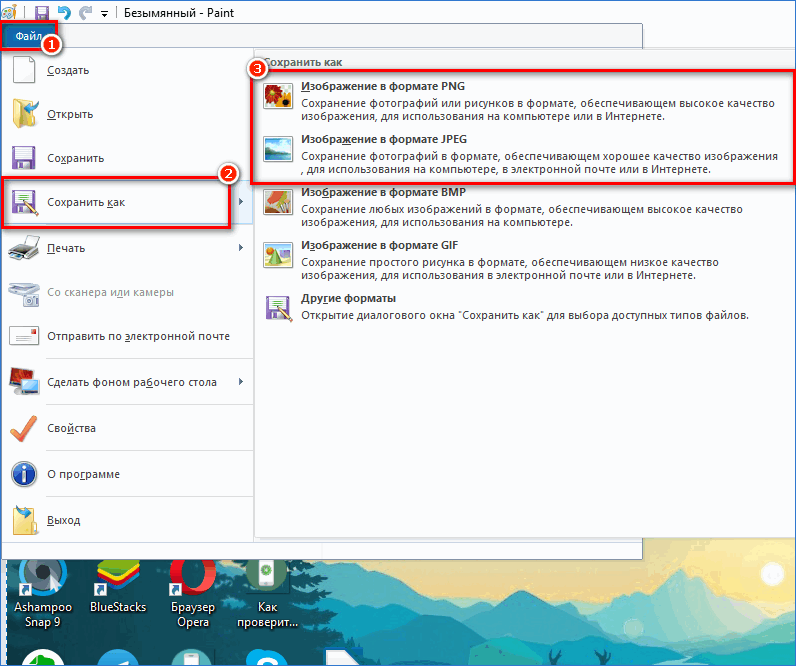Click the scanner icon for Со сканера или камеры

click(24, 293)
